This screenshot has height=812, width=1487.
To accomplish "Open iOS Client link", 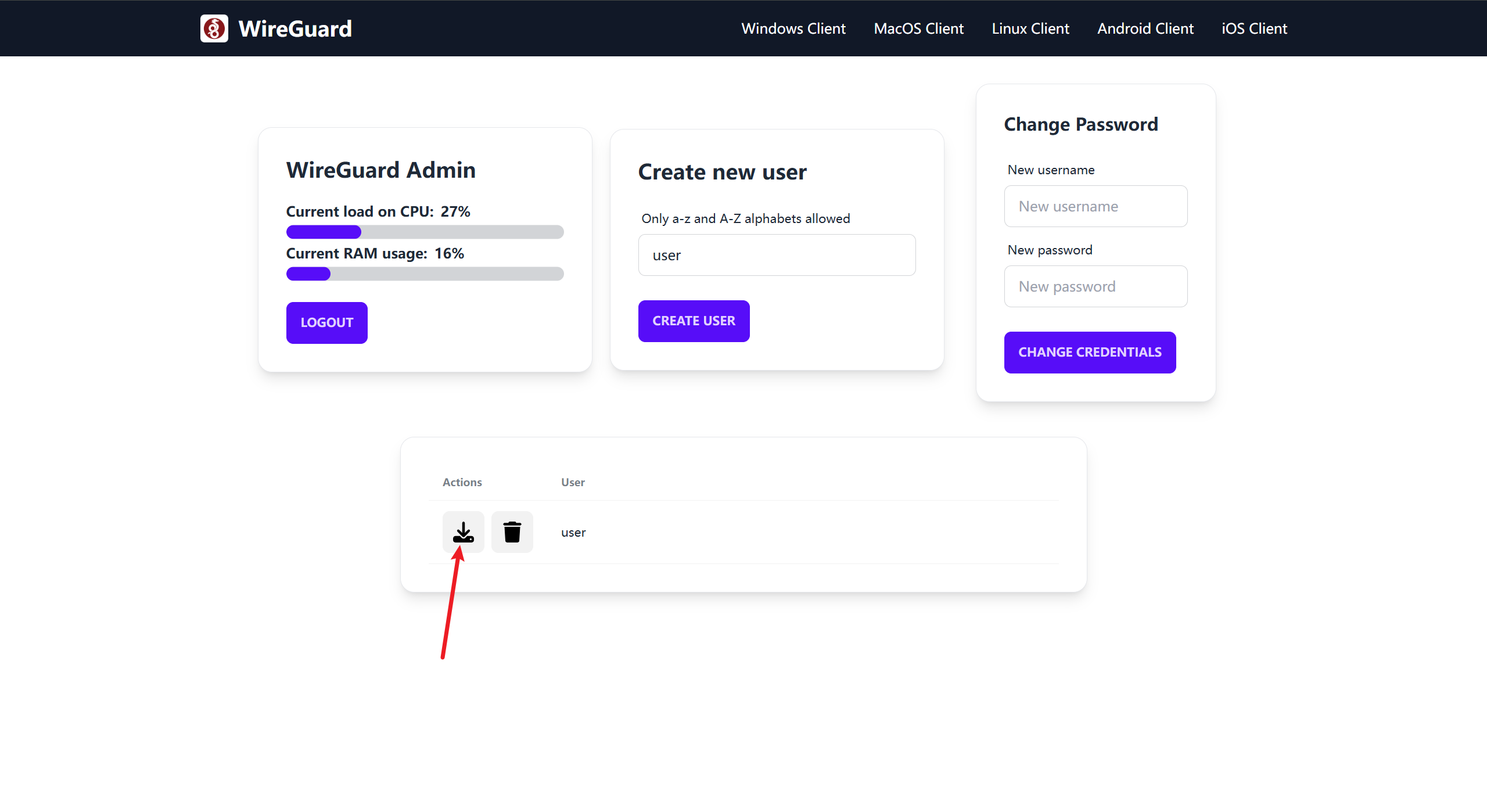I will [1254, 28].
